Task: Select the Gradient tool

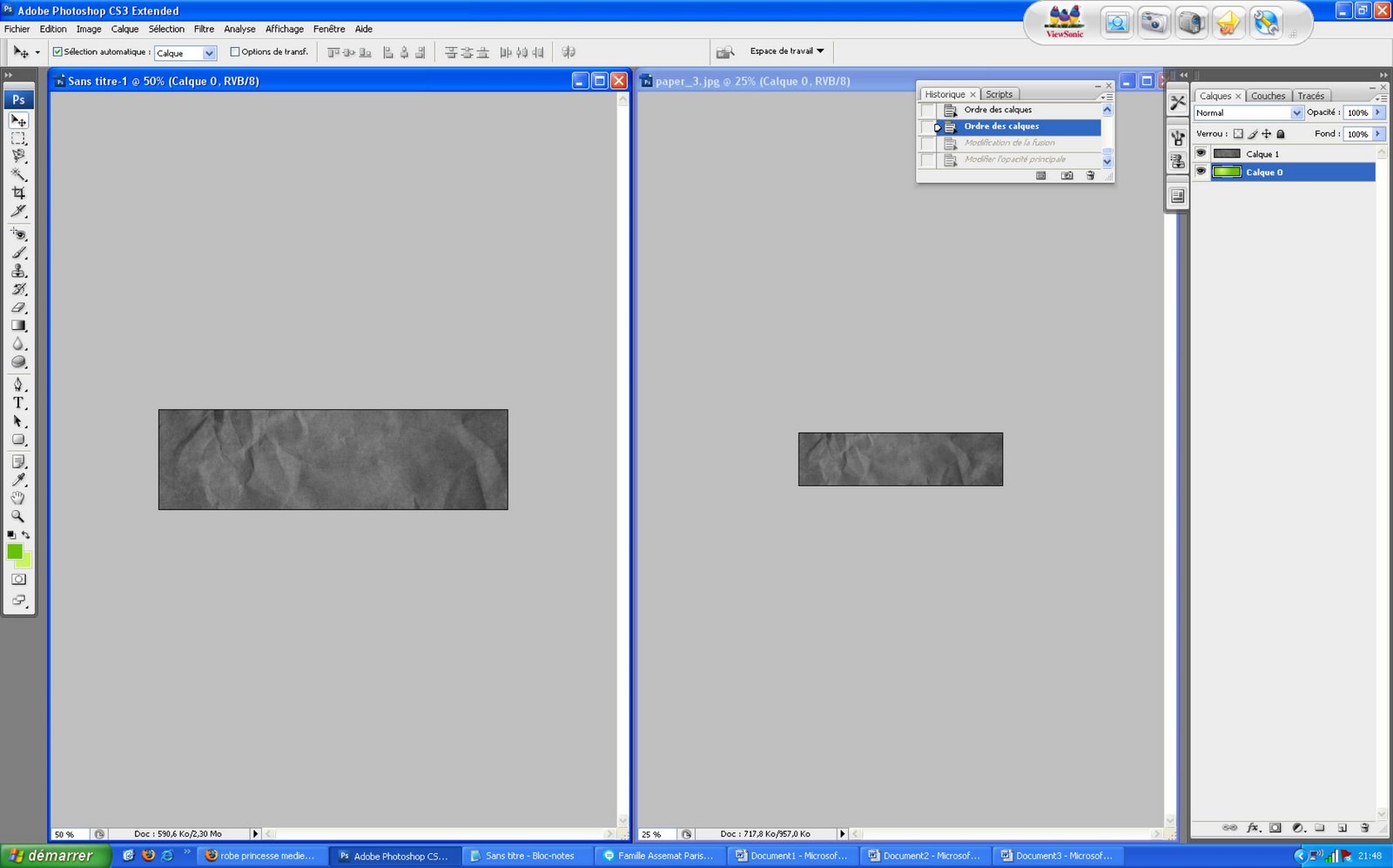Action: (18, 326)
